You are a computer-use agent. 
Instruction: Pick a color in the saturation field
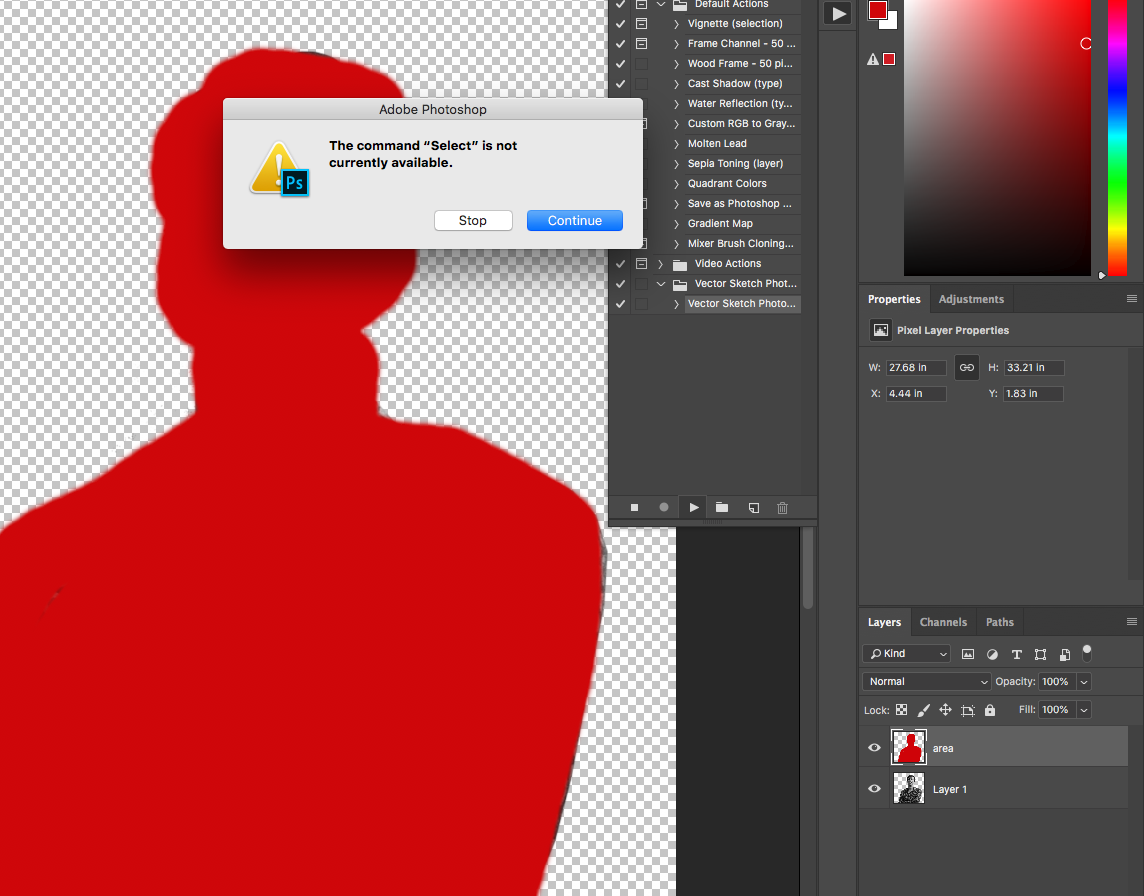point(997,137)
